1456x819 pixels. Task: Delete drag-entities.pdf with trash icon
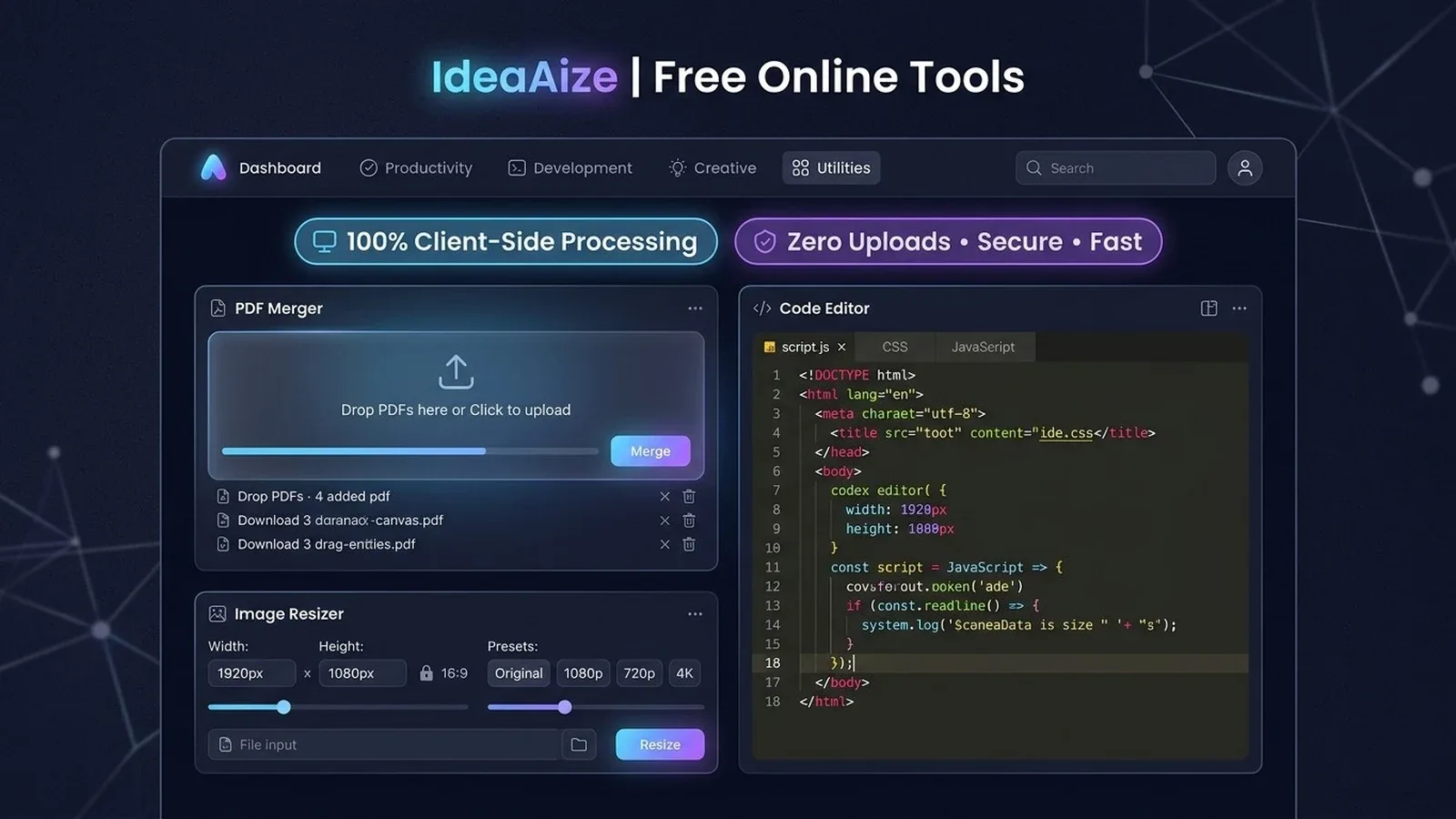pos(689,544)
